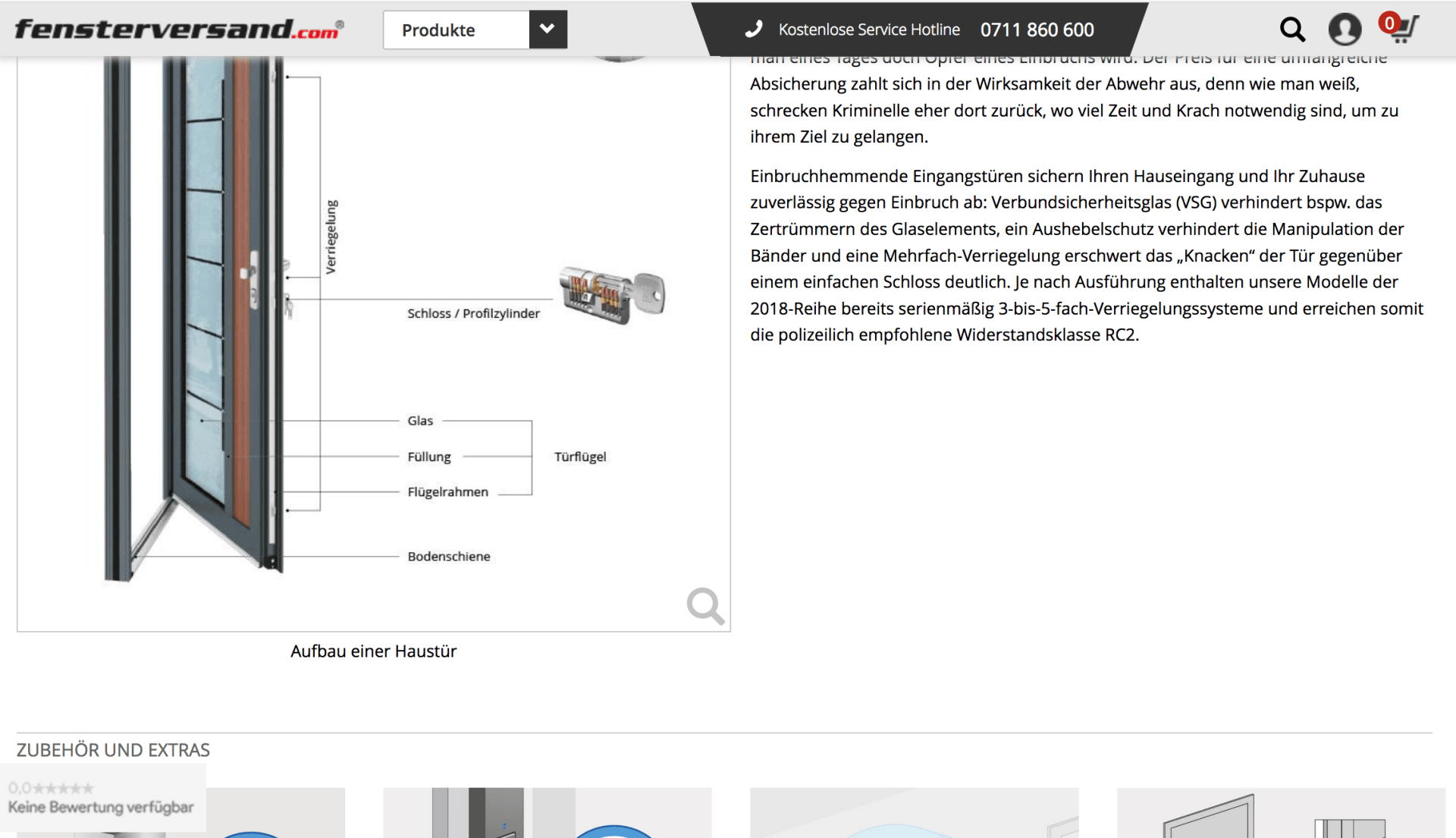This screenshot has width=1456, height=838.
Task: Open the user account icon
Action: [1345, 30]
